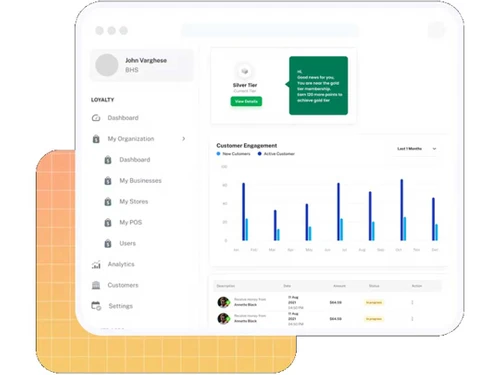Select the John Varghese name text
The height and width of the screenshot is (375, 500).
(x=146, y=60)
